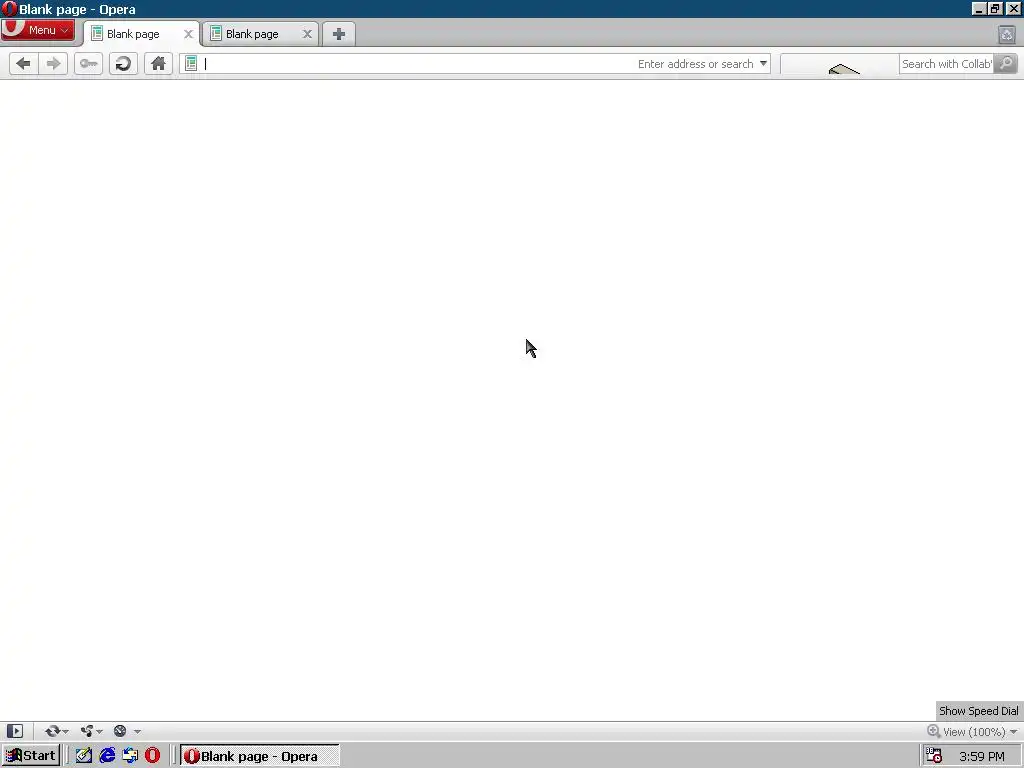
Task: Open a new tab with plus button
Action: 338,34
